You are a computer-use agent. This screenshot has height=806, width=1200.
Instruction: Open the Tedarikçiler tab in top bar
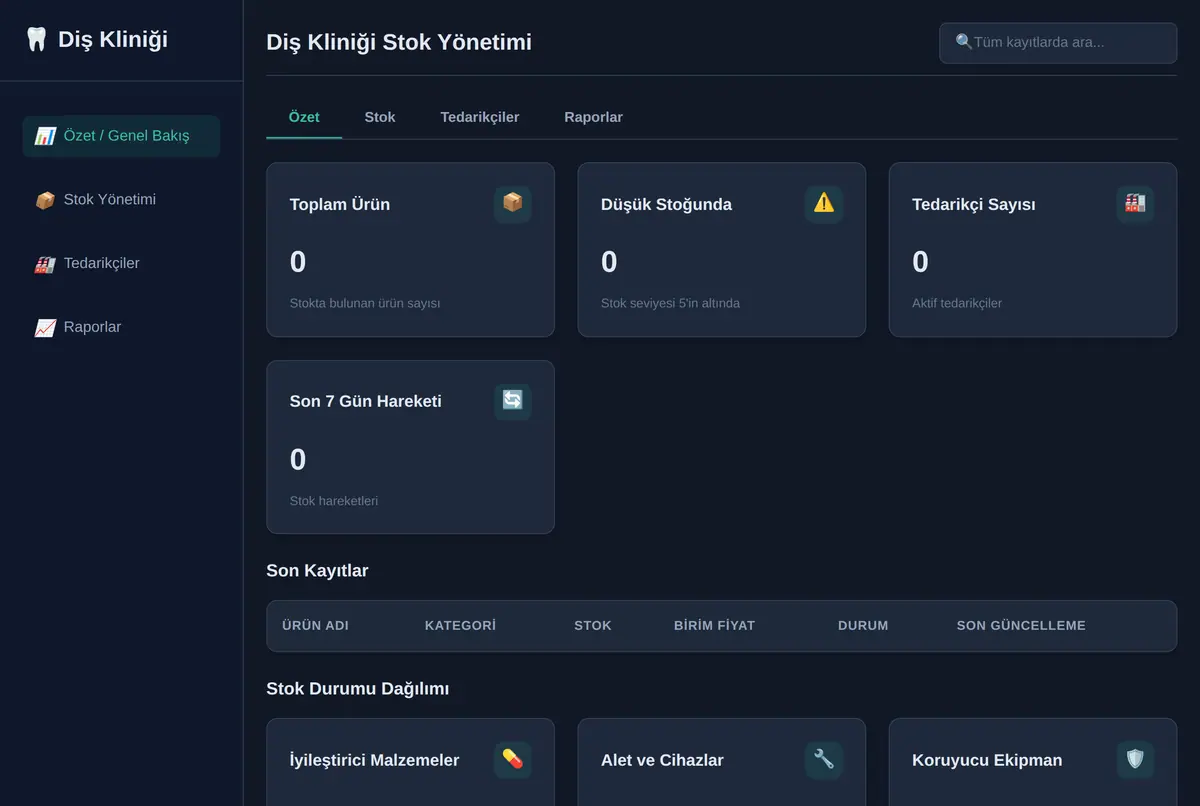tap(480, 117)
